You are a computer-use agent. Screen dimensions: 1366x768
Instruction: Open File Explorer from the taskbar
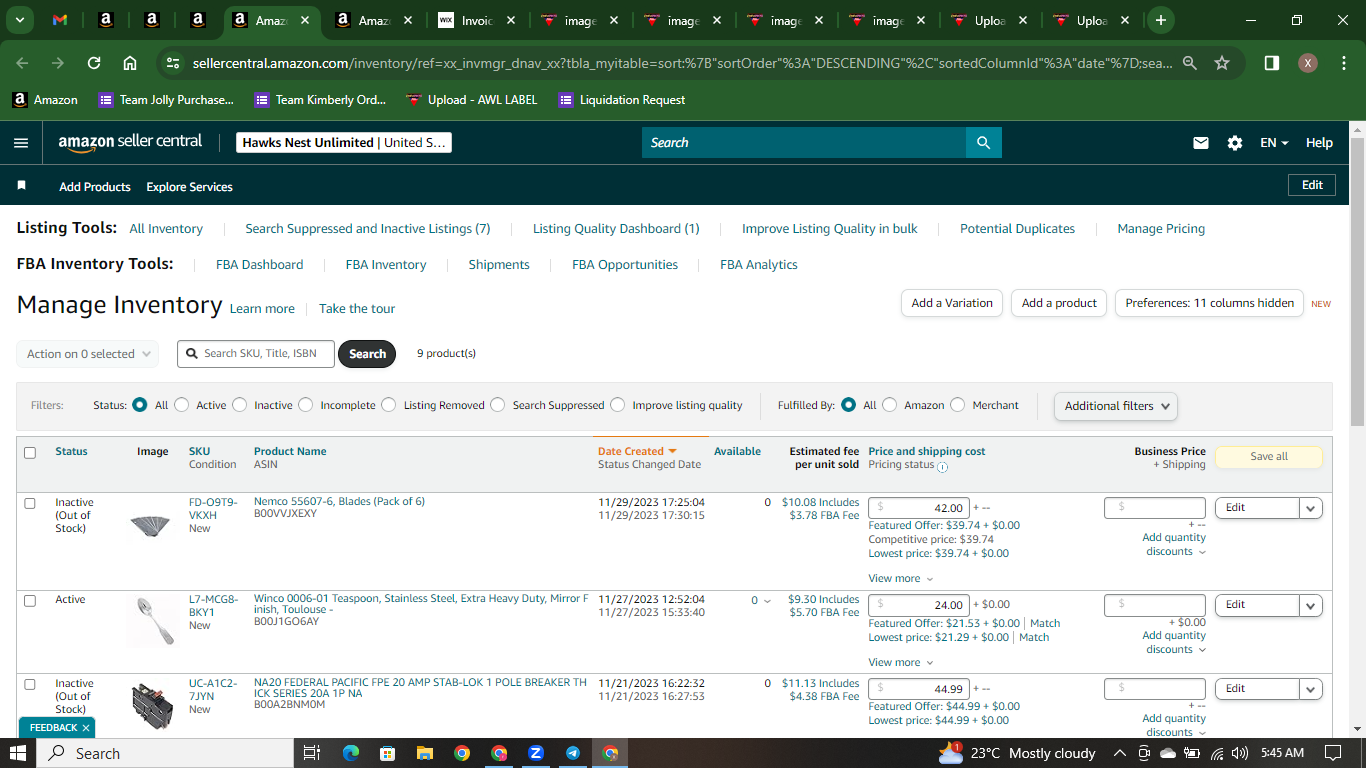pyautogui.click(x=425, y=753)
